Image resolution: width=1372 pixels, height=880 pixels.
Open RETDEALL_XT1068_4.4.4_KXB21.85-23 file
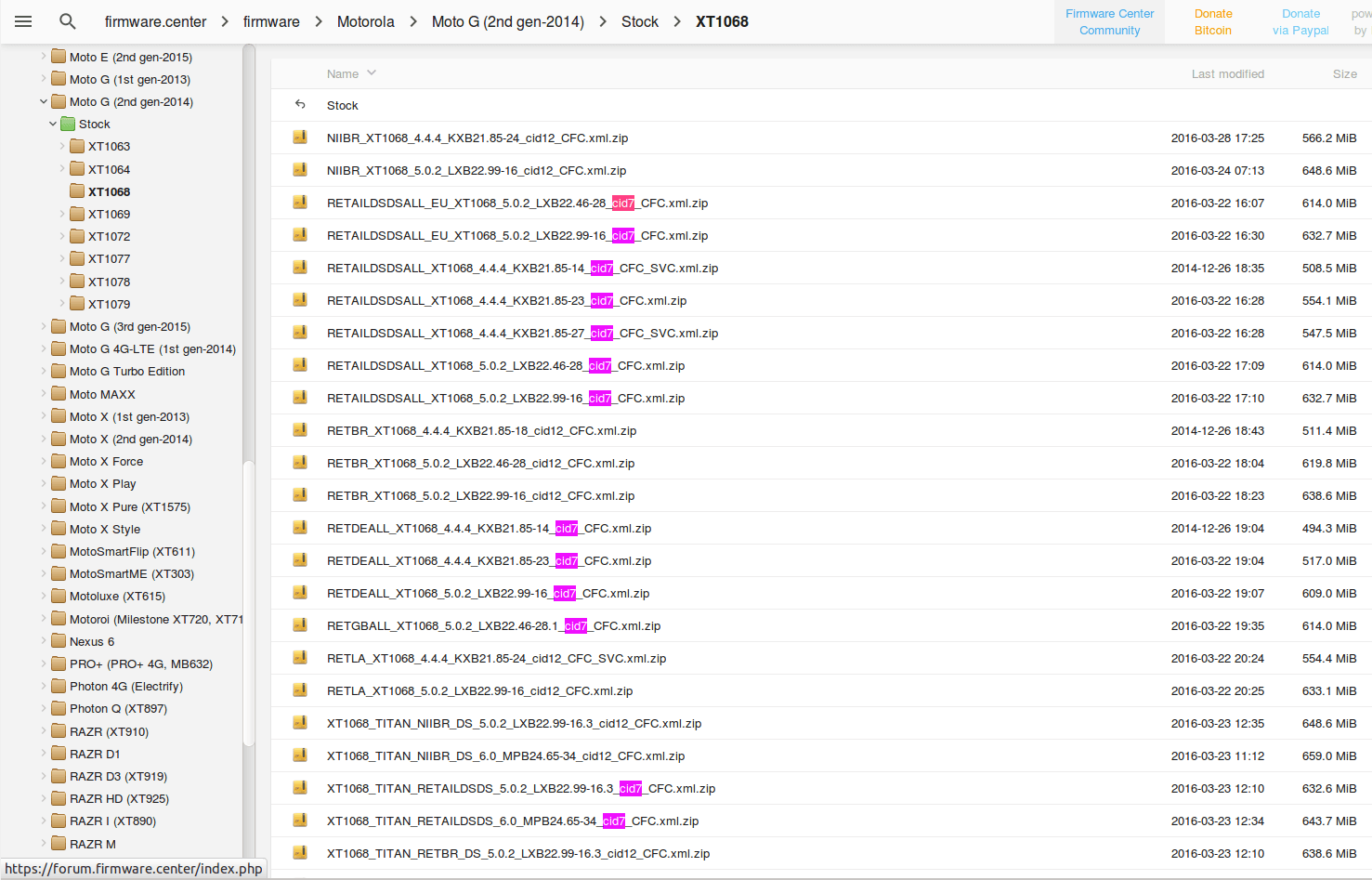point(490,560)
